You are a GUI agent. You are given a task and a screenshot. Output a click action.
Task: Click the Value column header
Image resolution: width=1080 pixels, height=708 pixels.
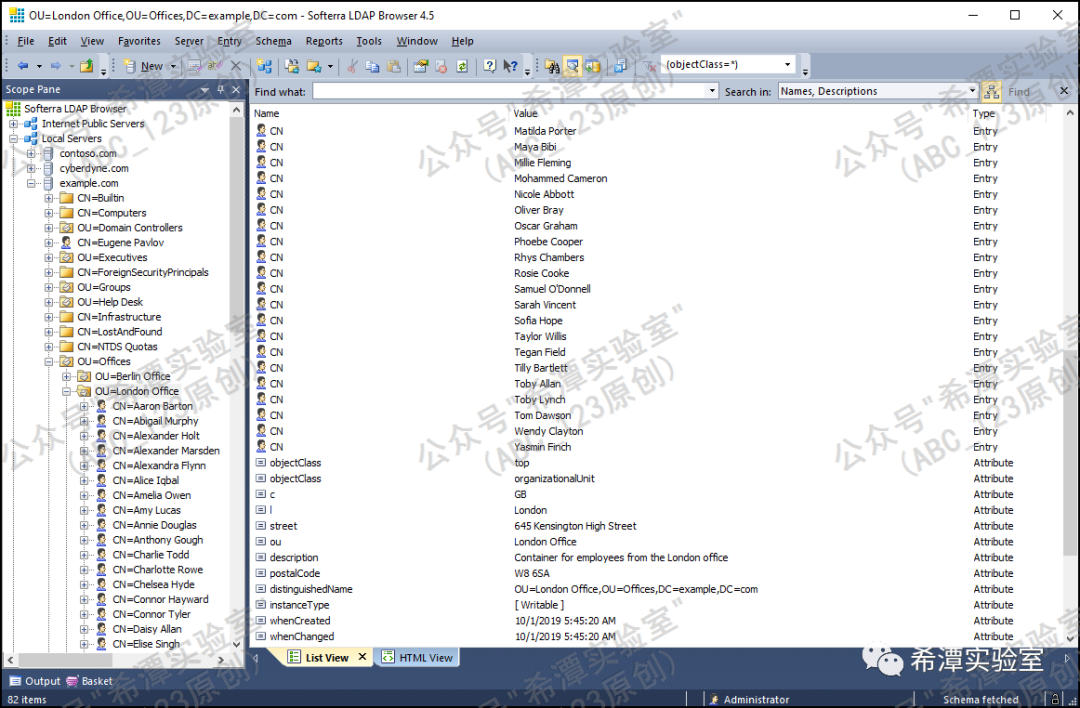point(526,114)
